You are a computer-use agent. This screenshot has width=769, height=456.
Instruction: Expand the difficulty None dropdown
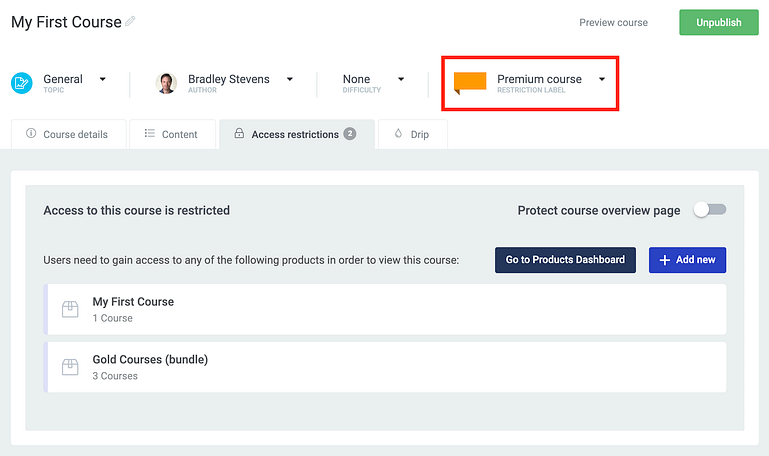(x=401, y=79)
